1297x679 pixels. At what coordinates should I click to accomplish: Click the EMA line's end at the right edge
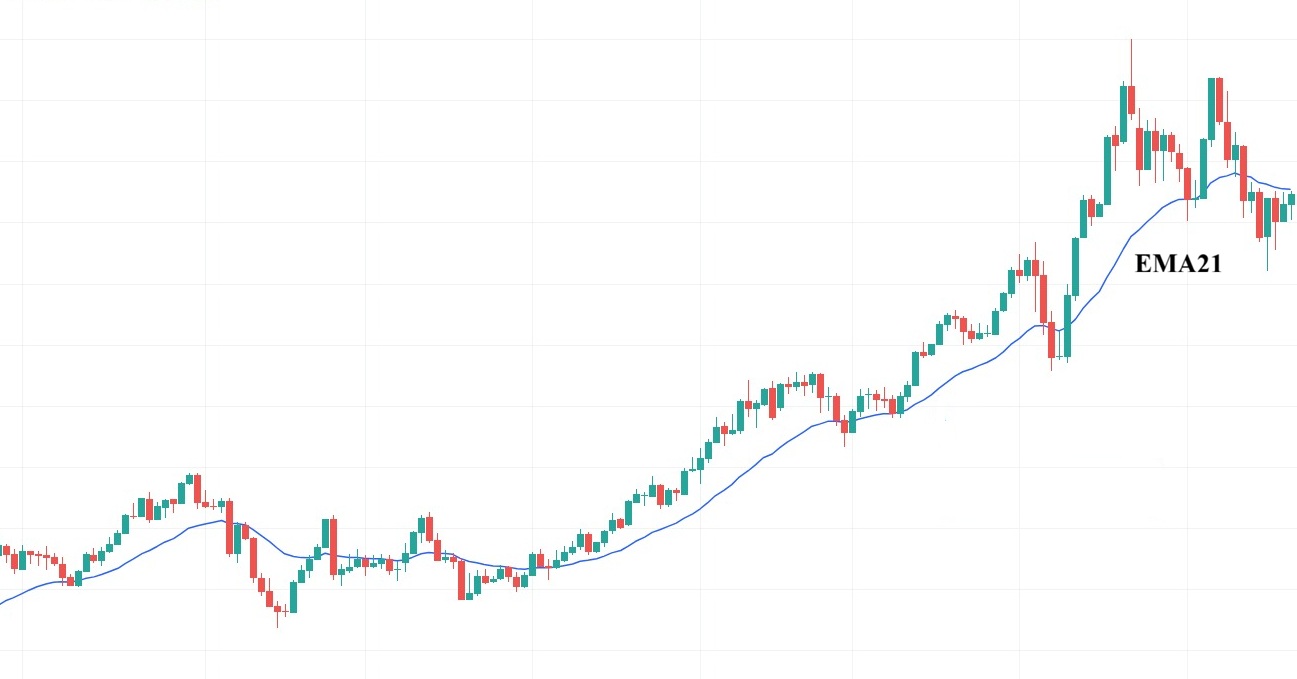click(1290, 189)
